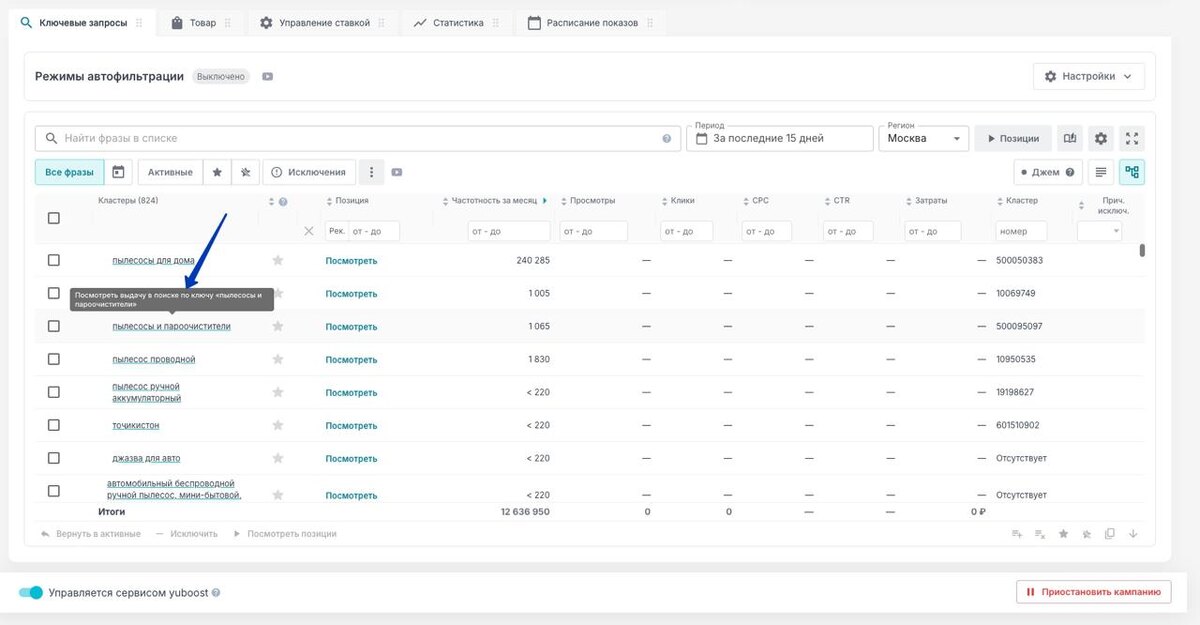Select the Активные filter
The width and height of the screenshot is (1200, 625).
coord(170,172)
